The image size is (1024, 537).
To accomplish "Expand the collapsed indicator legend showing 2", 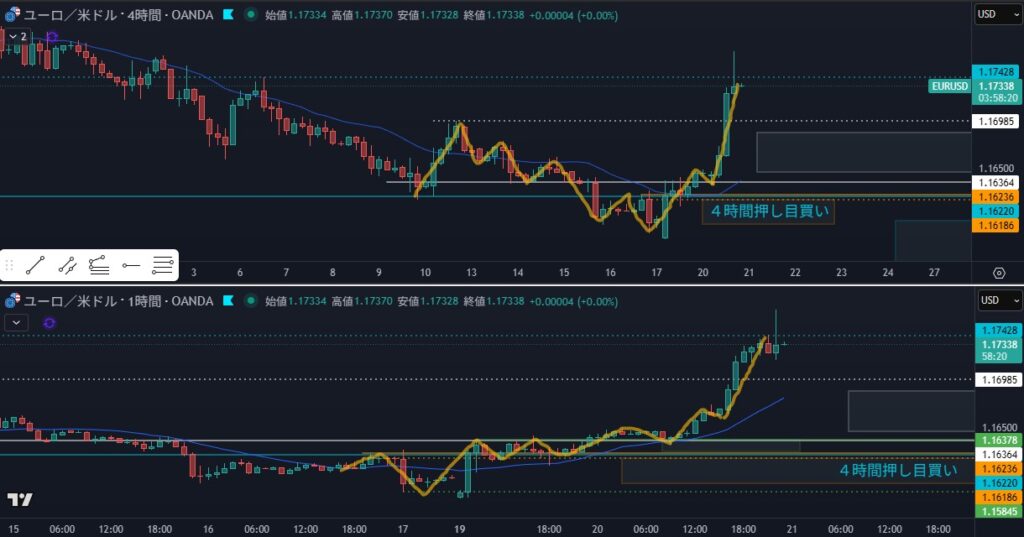I will tap(17, 36).
